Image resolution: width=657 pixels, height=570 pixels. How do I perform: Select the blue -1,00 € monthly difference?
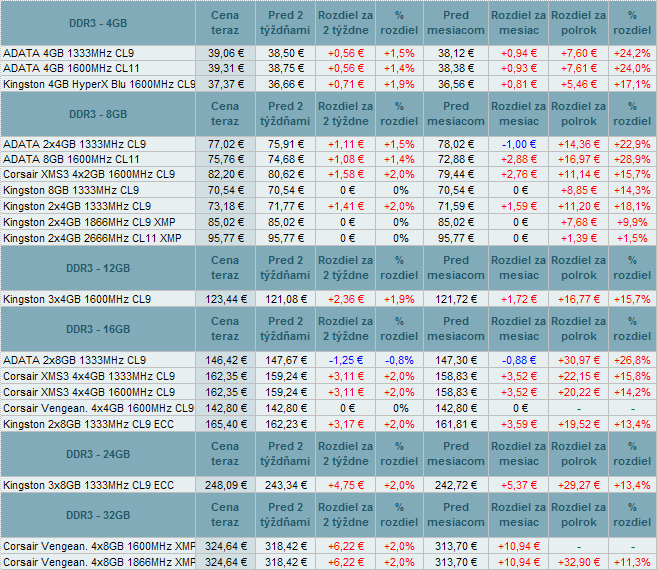tap(519, 144)
